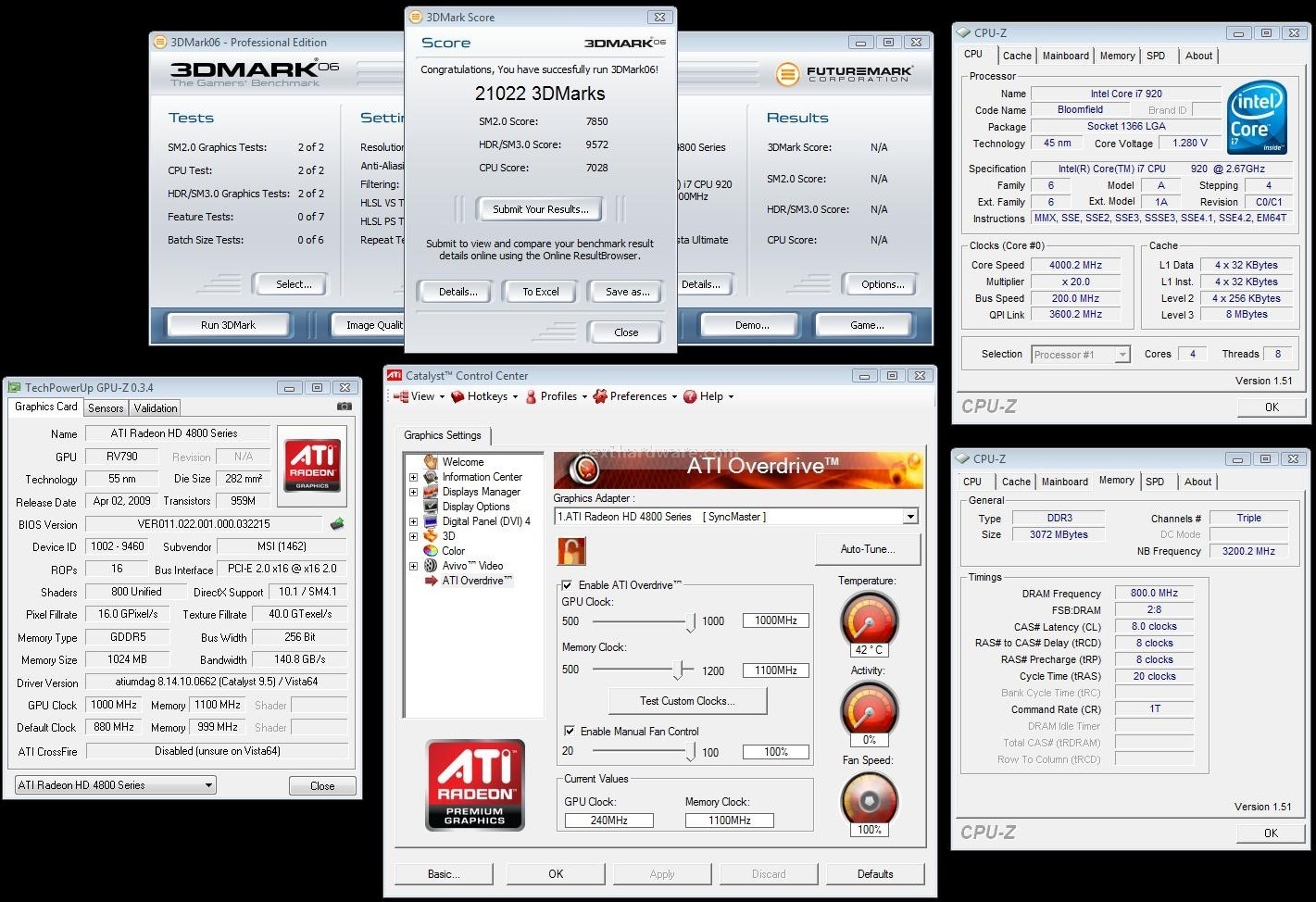This screenshot has width=1316, height=902.
Task: Toggle Enable ATI Overdrive checkbox
Action: coord(567,585)
